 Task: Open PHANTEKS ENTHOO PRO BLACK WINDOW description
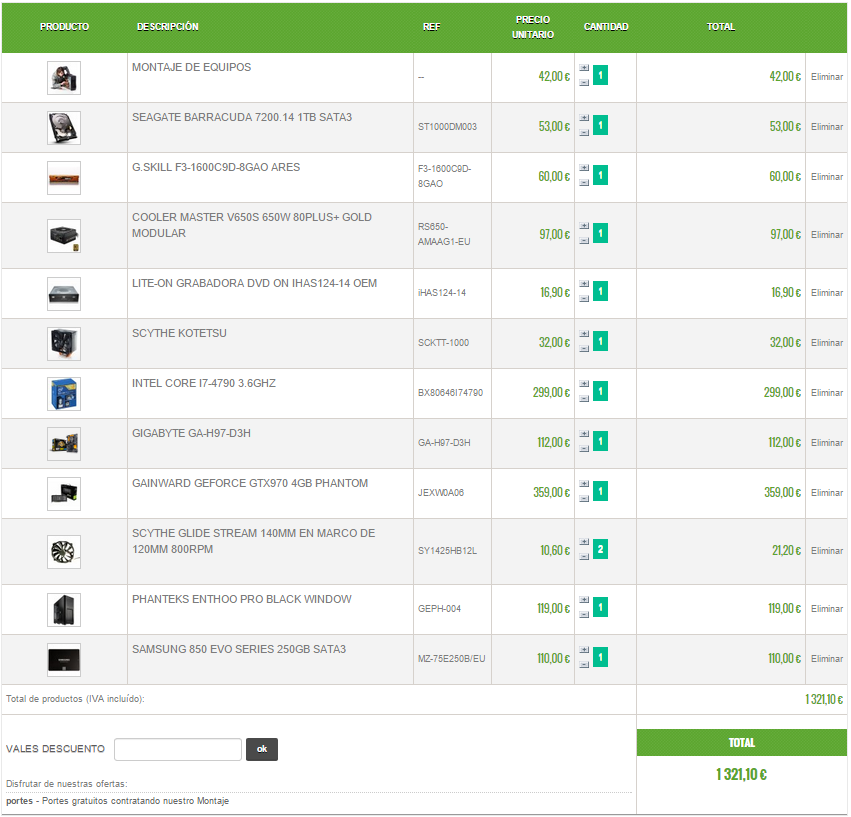242,599
